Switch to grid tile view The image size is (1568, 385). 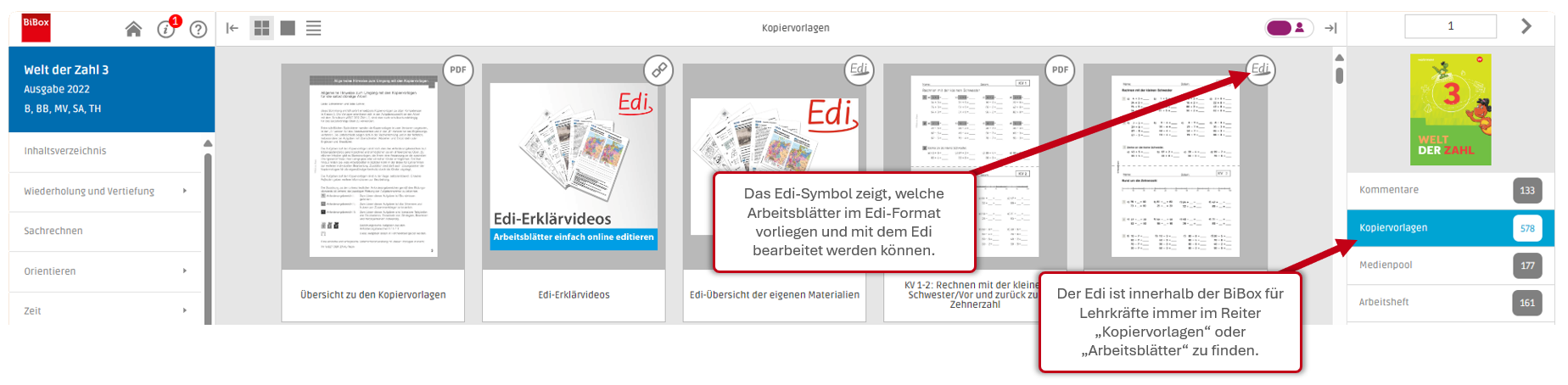[x=262, y=28]
